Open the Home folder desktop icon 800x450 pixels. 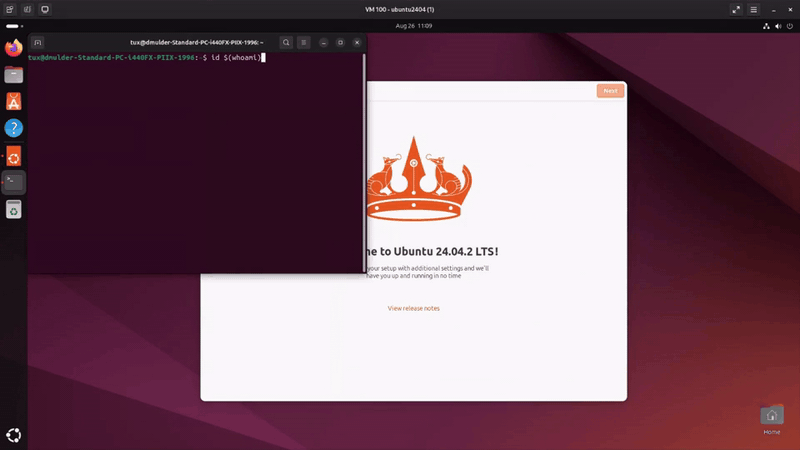point(771,420)
